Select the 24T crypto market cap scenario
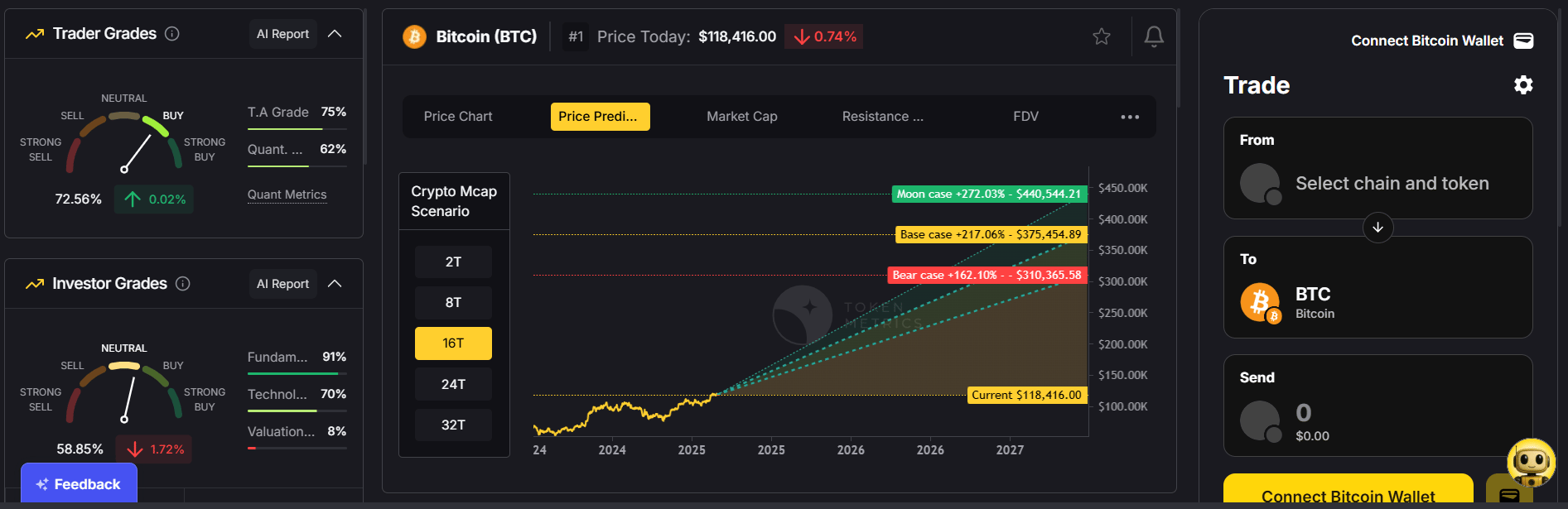The width and height of the screenshot is (1568, 509). point(453,384)
